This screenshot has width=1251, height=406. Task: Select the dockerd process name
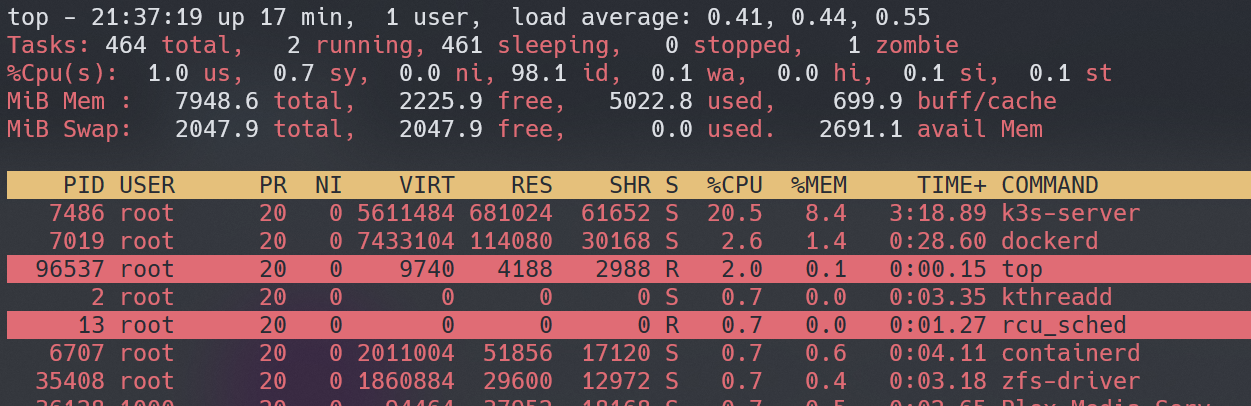(1049, 241)
